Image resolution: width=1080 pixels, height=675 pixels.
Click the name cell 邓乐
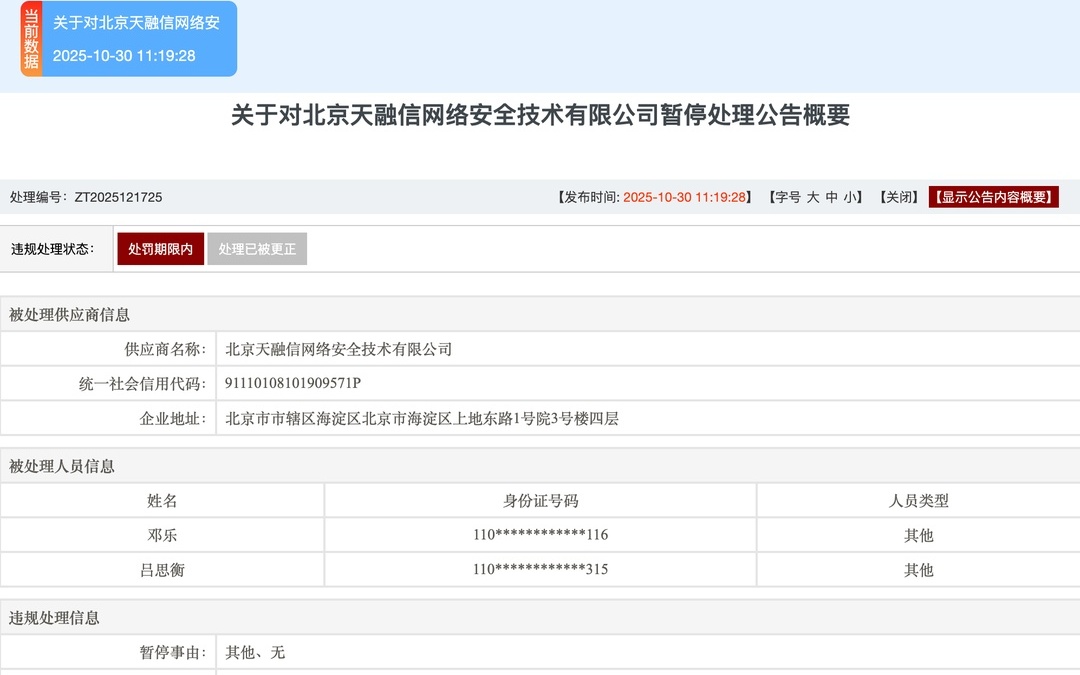pos(162,535)
